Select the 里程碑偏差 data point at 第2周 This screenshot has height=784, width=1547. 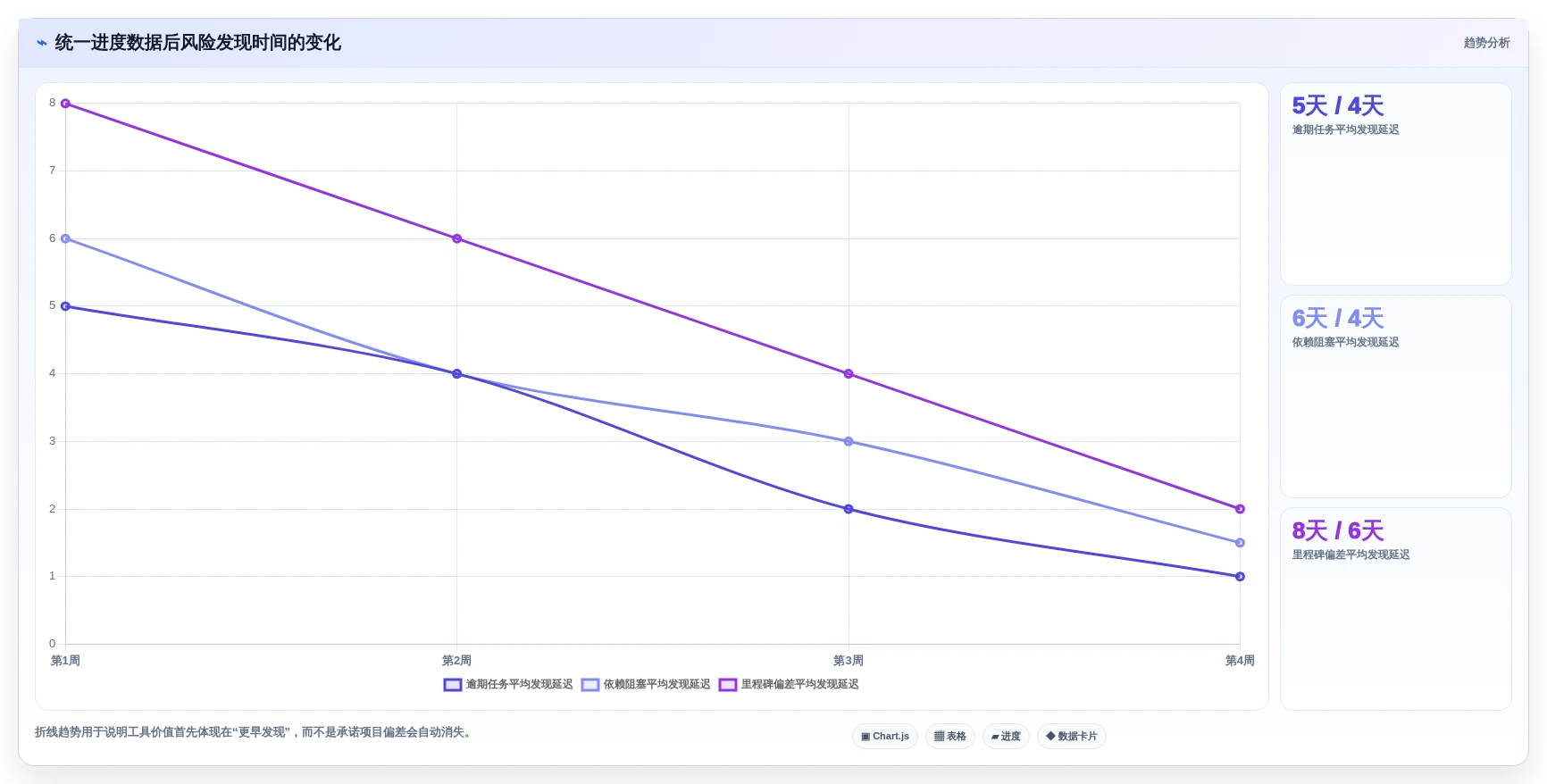click(456, 238)
